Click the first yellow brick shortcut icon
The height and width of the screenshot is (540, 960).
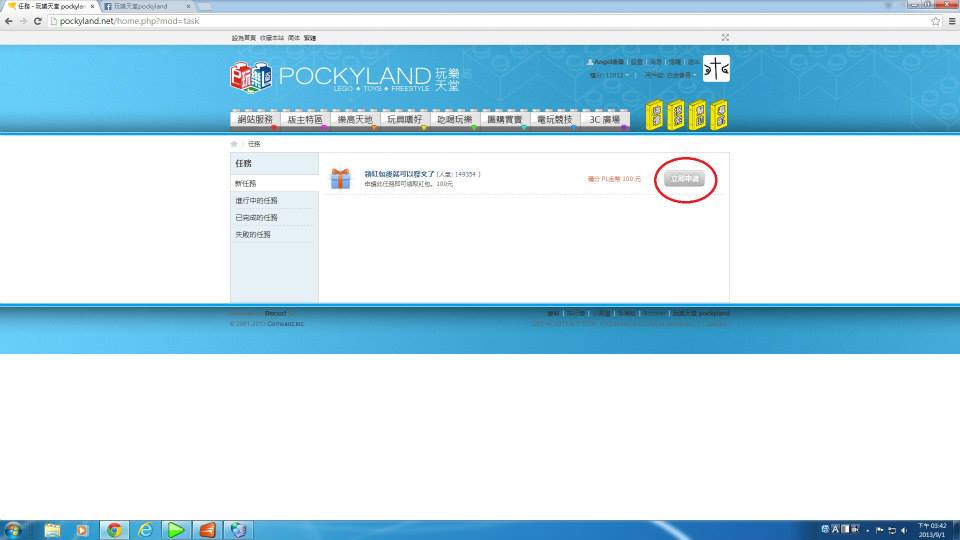pyautogui.click(x=656, y=114)
